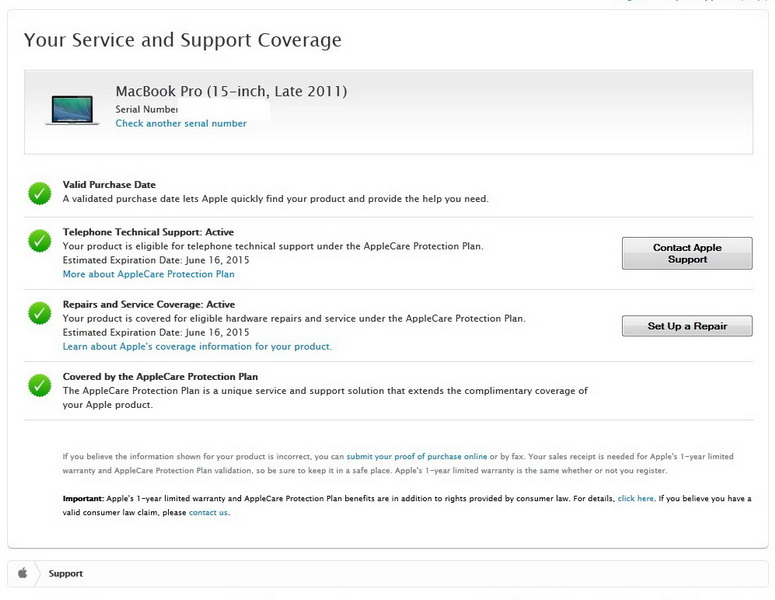
Task: Follow the Learn about Apple's coverage information link
Action: [x=197, y=347]
